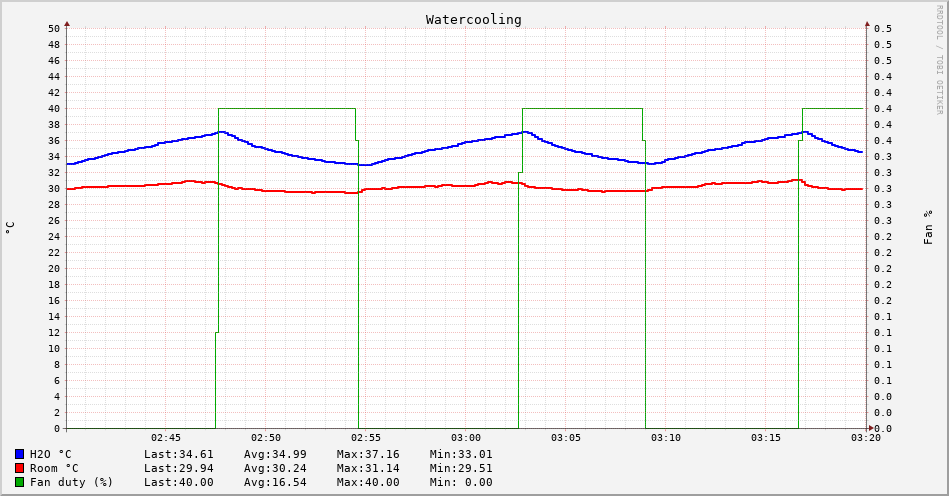Click the 03:20 time axis label

(x=866, y=438)
